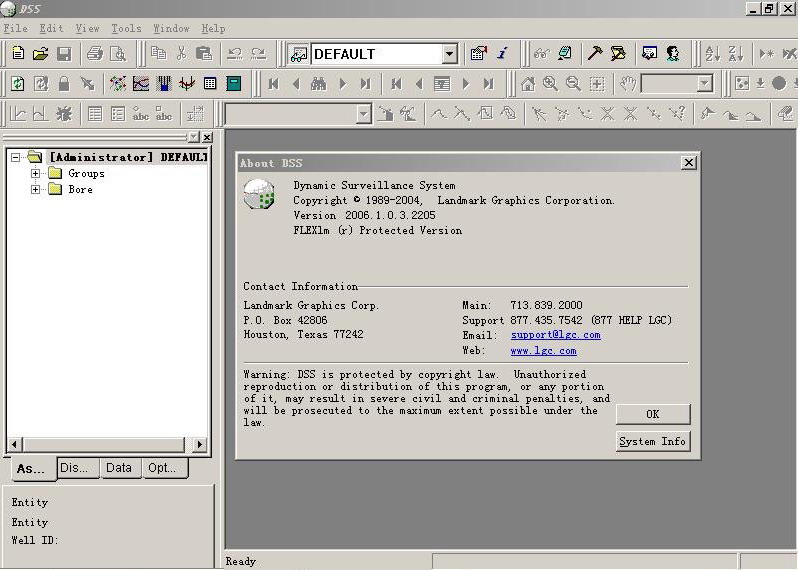The height and width of the screenshot is (570, 798).
Task: Collapse the [Administrator] DEFAULT tree root
Action: click(x=16, y=157)
